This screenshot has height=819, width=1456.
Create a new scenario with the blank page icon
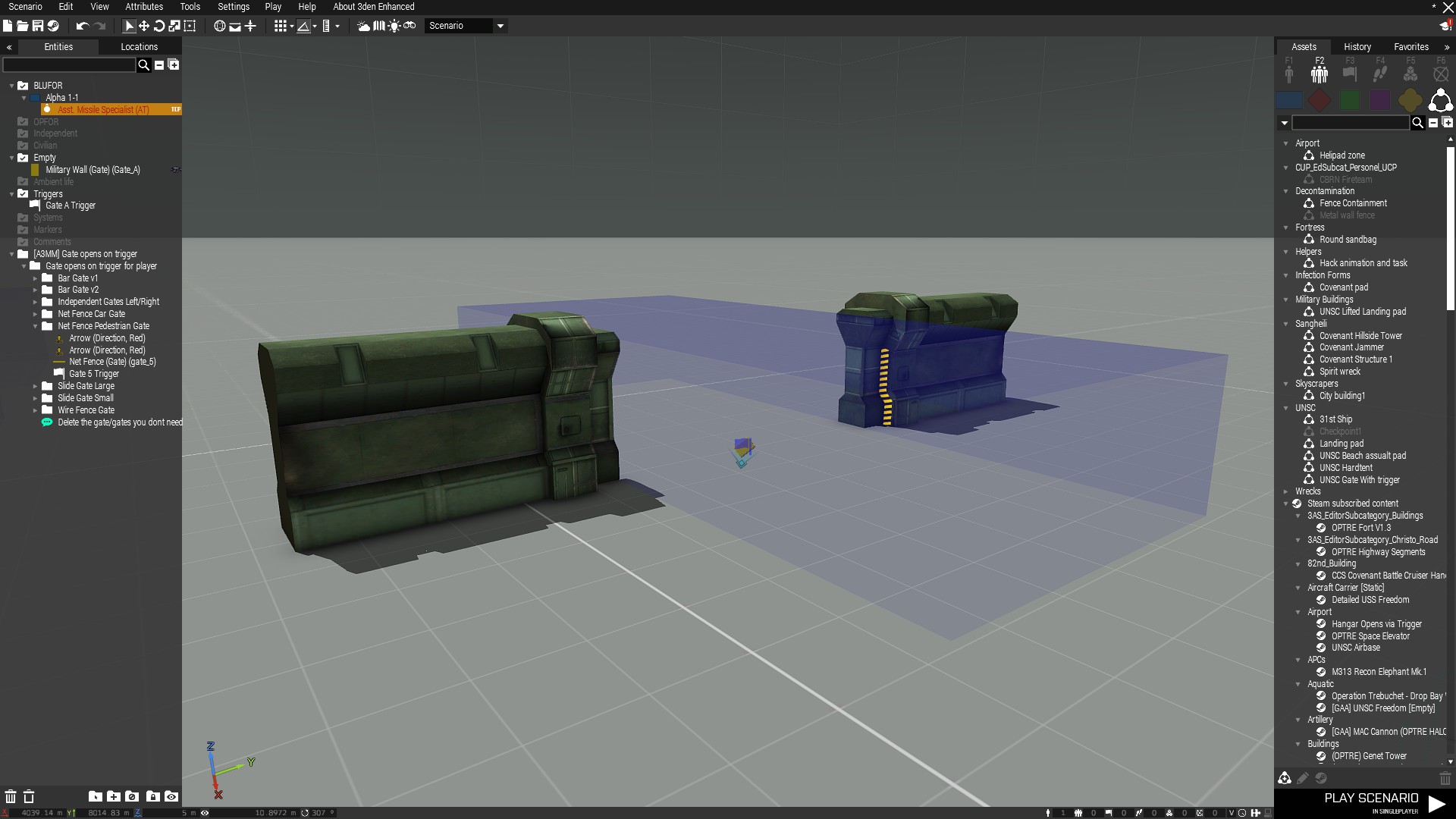8,26
